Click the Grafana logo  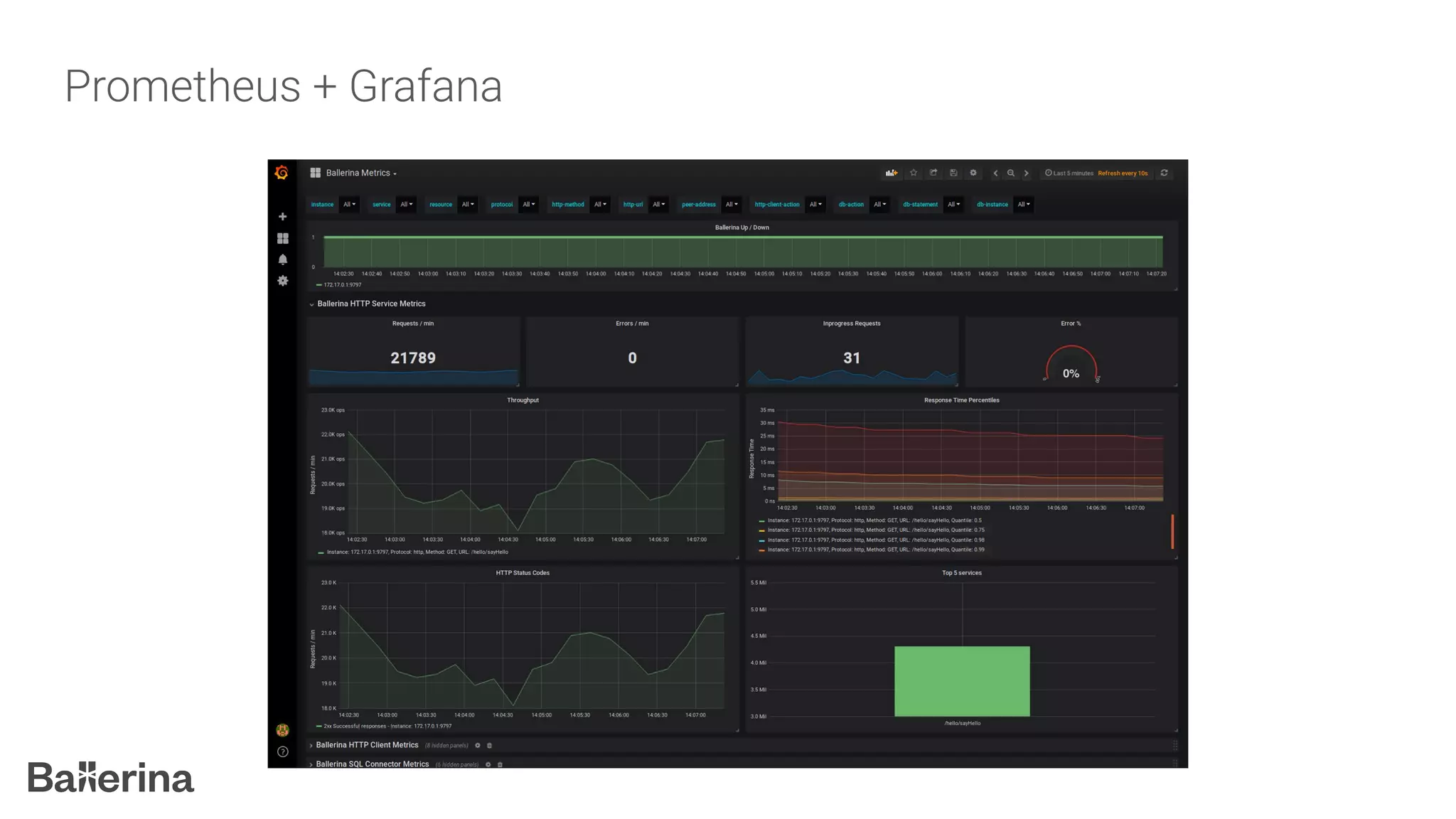click(x=282, y=173)
